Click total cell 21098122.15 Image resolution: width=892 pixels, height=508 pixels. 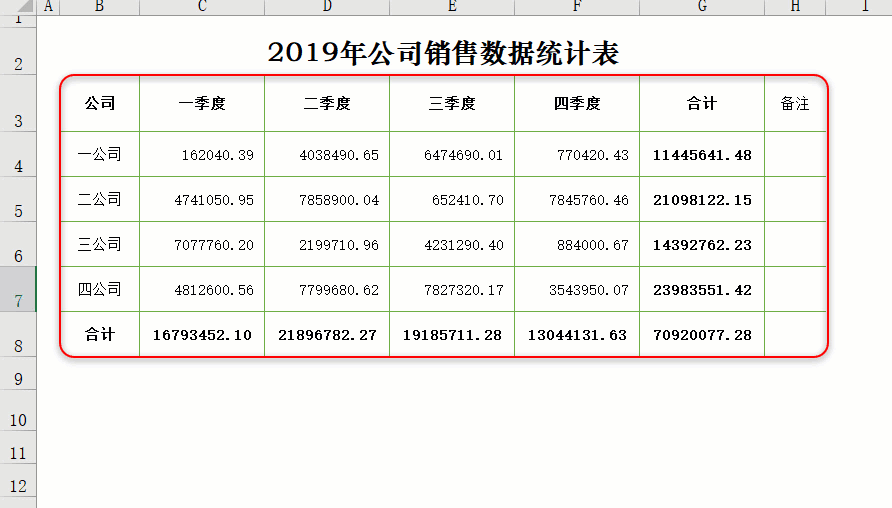[x=702, y=199]
